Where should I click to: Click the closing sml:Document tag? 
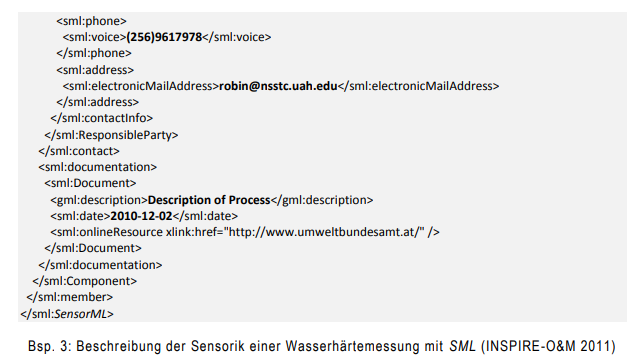point(93,248)
